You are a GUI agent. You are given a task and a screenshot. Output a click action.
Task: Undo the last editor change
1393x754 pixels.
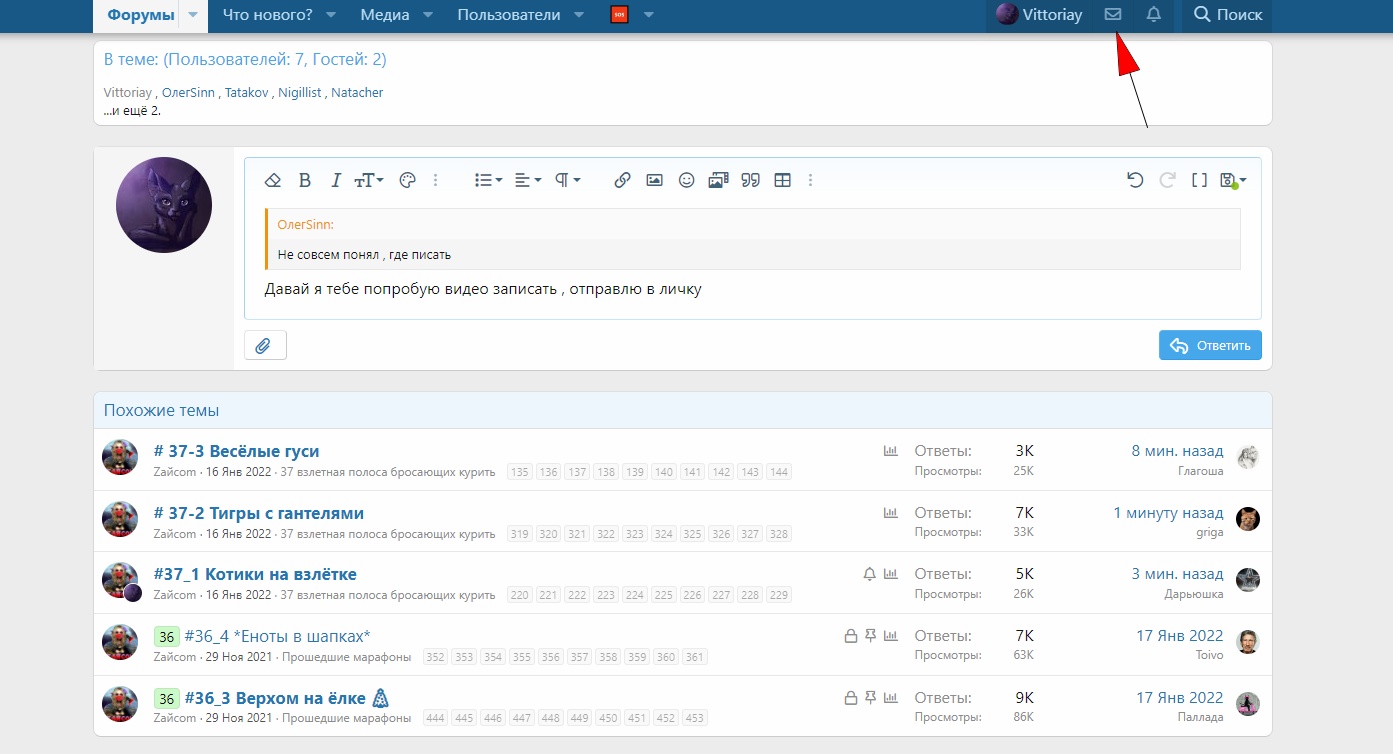(1135, 180)
